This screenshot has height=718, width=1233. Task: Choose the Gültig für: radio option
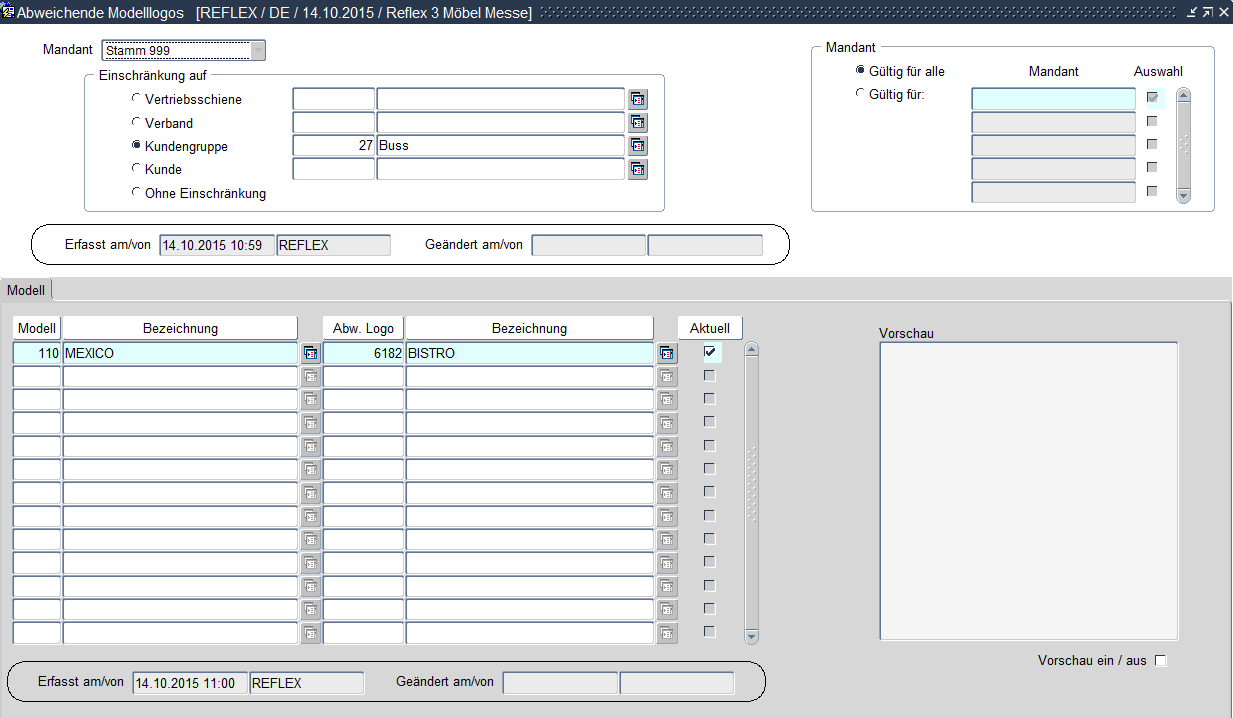point(860,93)
